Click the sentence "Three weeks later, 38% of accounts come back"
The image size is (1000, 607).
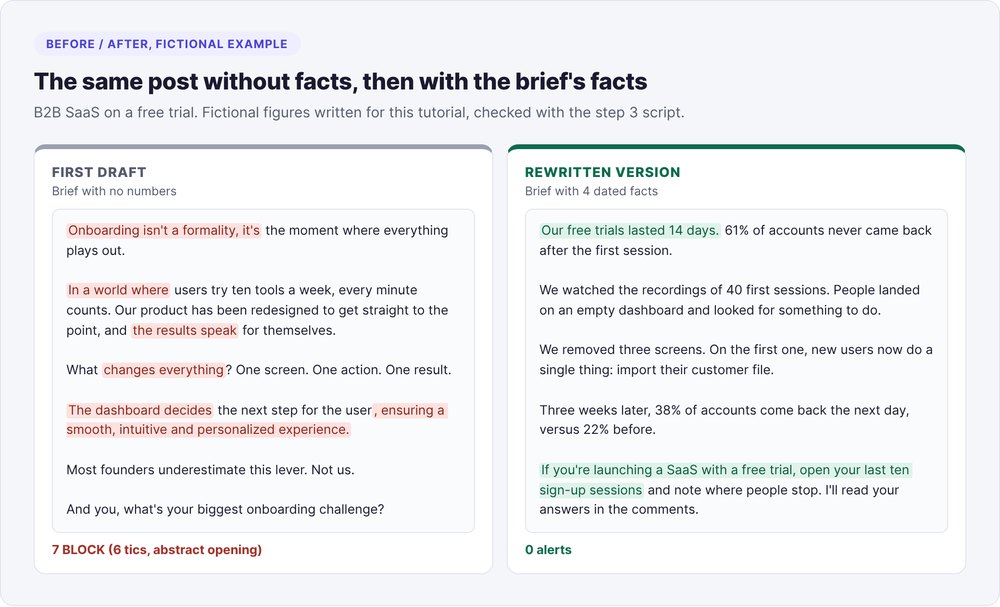(x=724, y=410)
